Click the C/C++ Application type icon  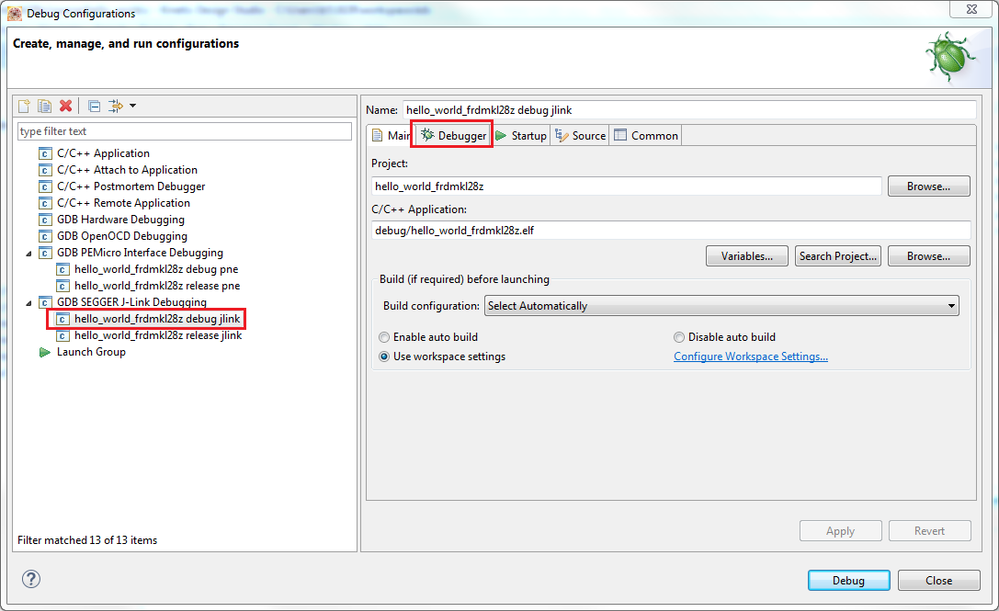[45, 154]
